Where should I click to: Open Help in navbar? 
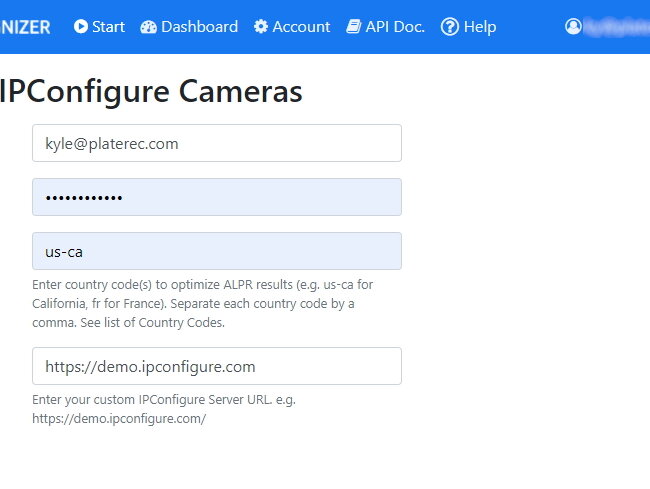[x=468, y=27]
